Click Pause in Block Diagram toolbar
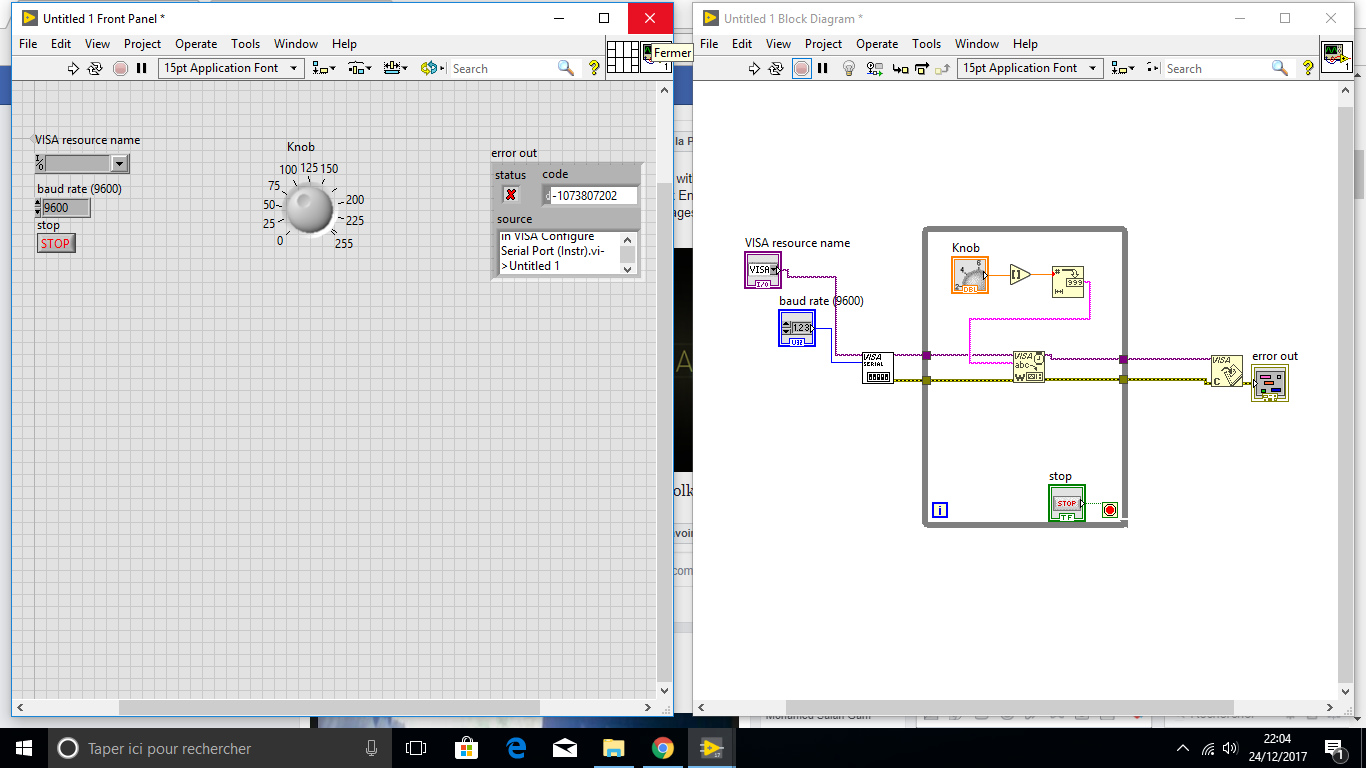This screenshot has width=1366, height=768. (x=823, y=68)
